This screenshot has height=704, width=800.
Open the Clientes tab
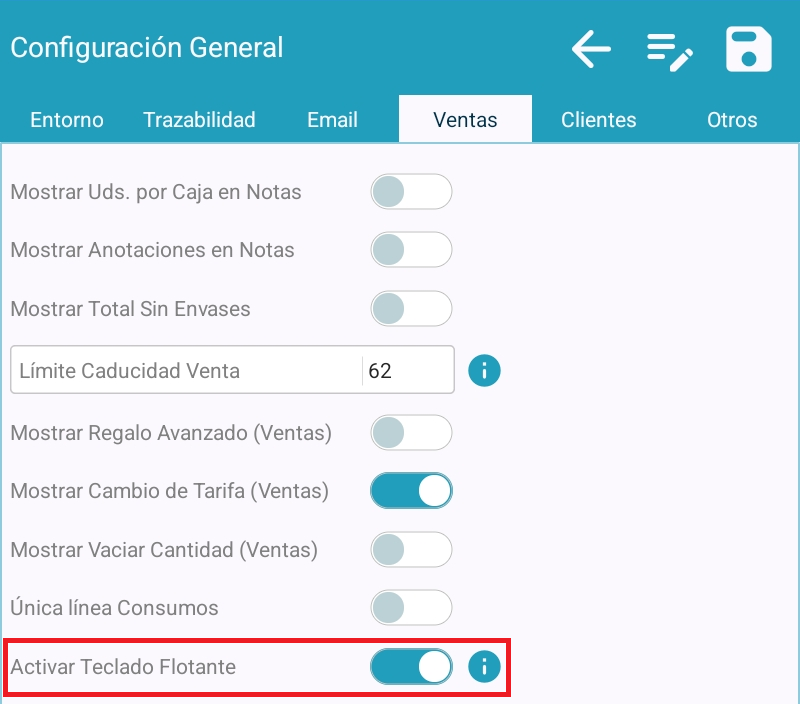tap(598, 120)
